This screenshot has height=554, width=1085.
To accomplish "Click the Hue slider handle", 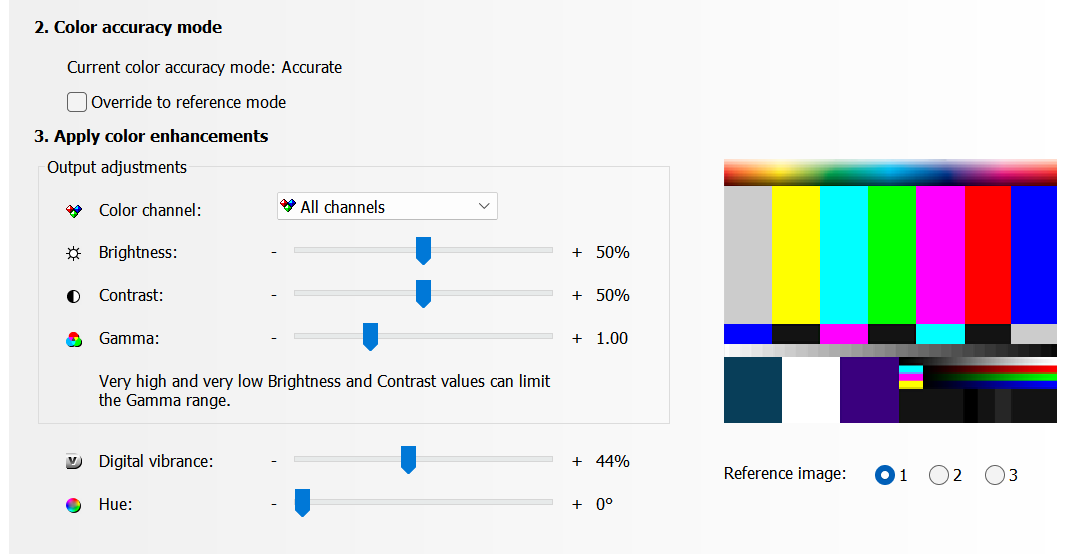I will [x=302, y=503].
